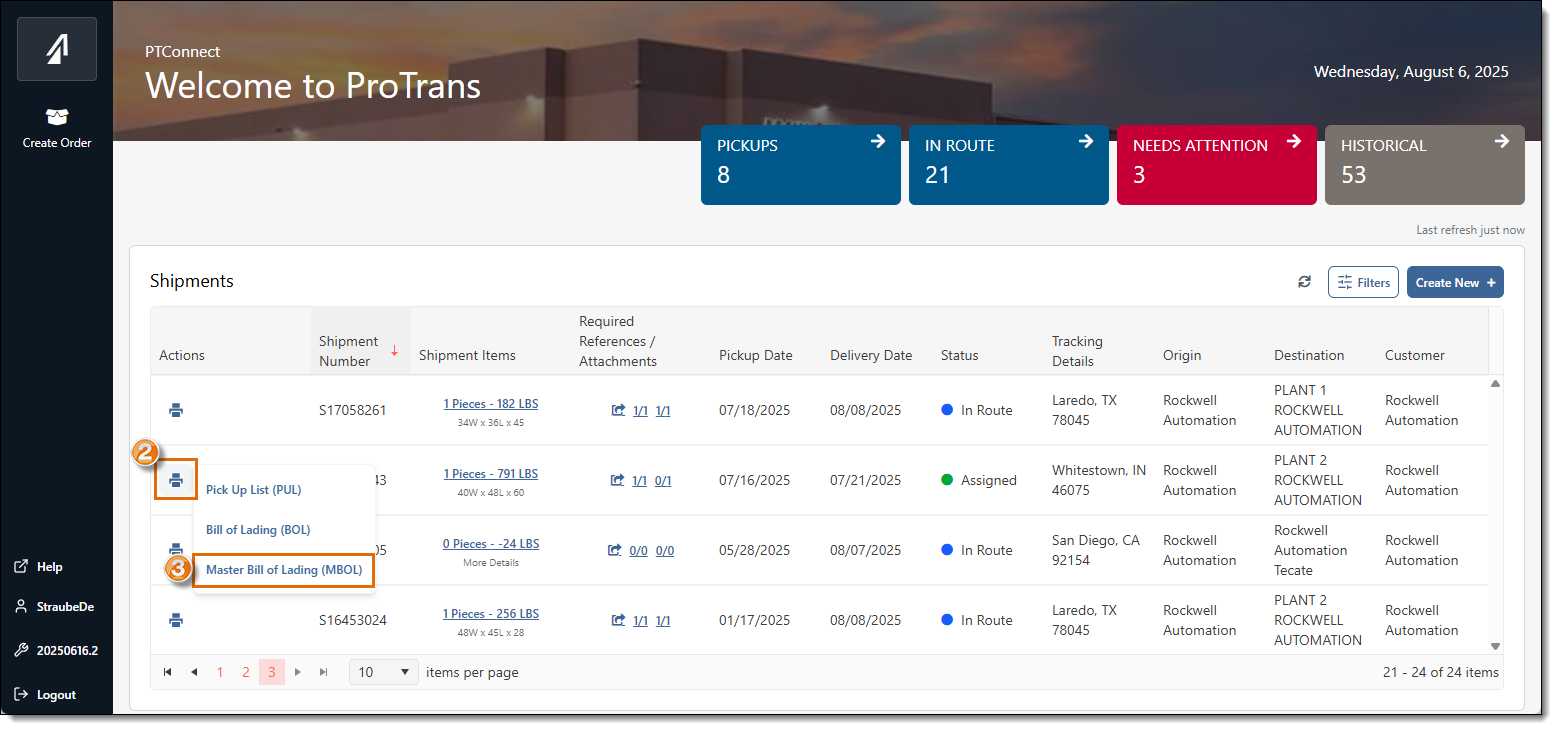Select Pick Up List (PUL) option
This screenshot has width=1557, height=730.
(x=253, y=490)
